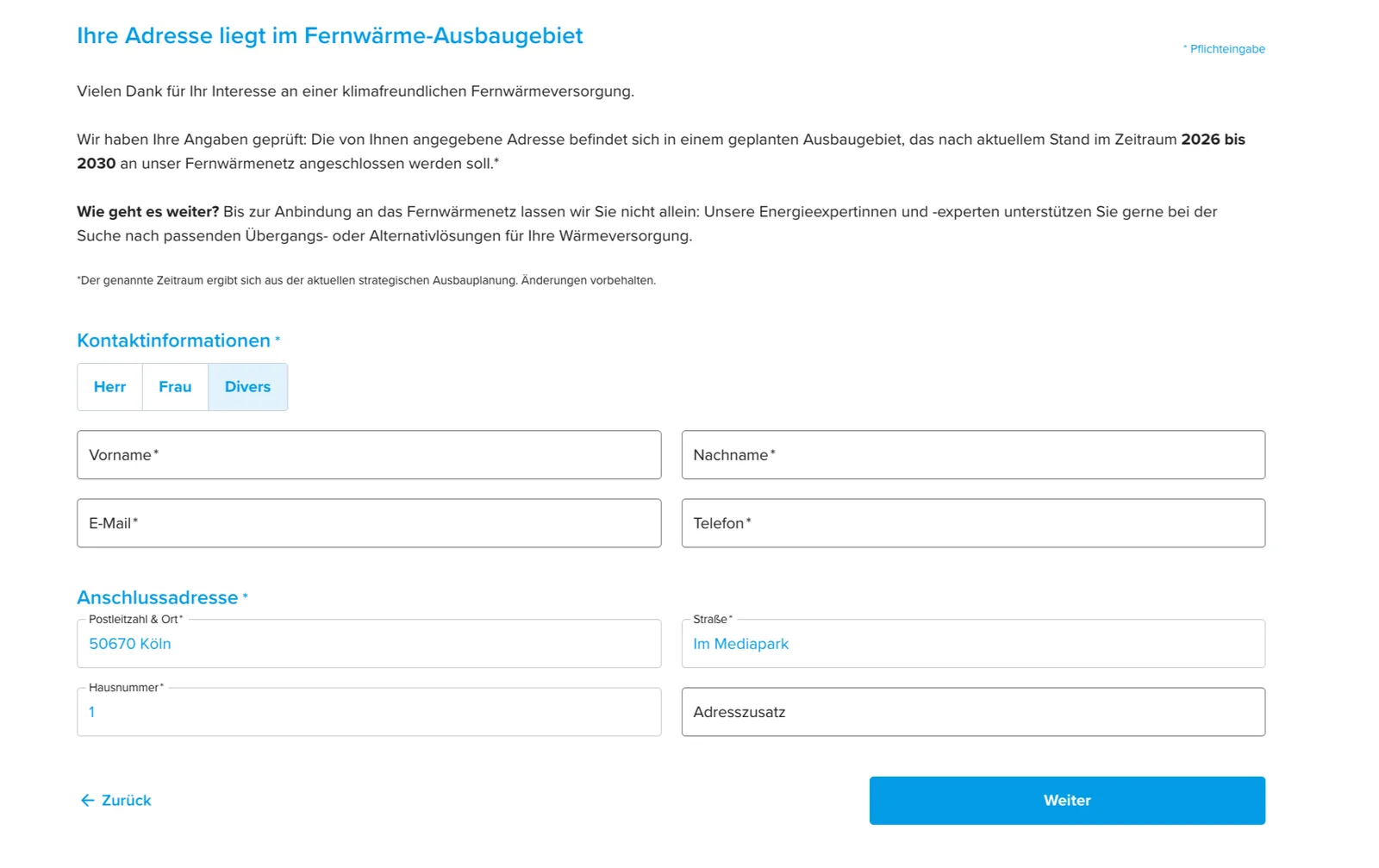This screenshot has width=1379, height=868.
Task: Click into the Nachname field
Action: pos(973,455)
